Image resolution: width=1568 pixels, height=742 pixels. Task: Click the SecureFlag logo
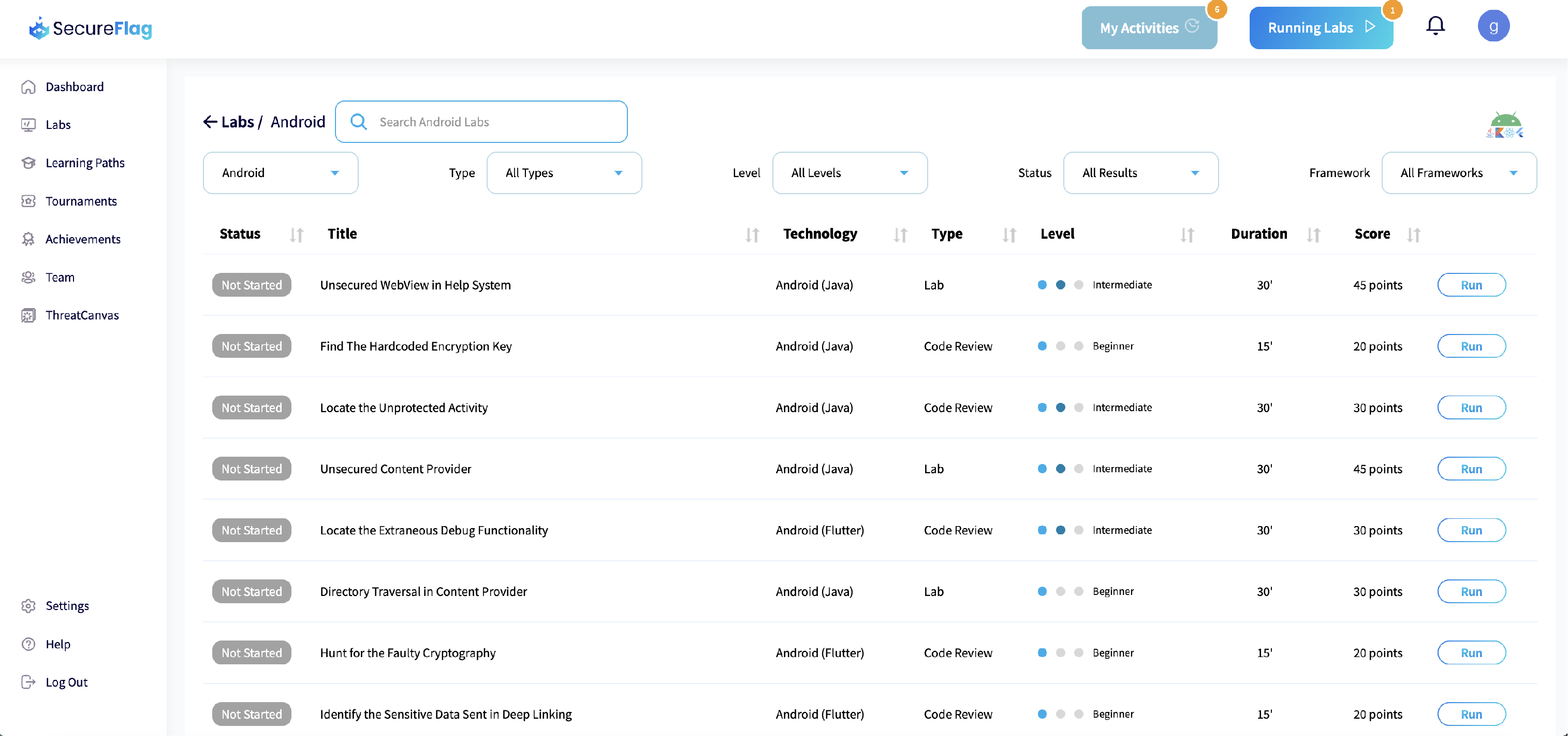pos(90,28)
